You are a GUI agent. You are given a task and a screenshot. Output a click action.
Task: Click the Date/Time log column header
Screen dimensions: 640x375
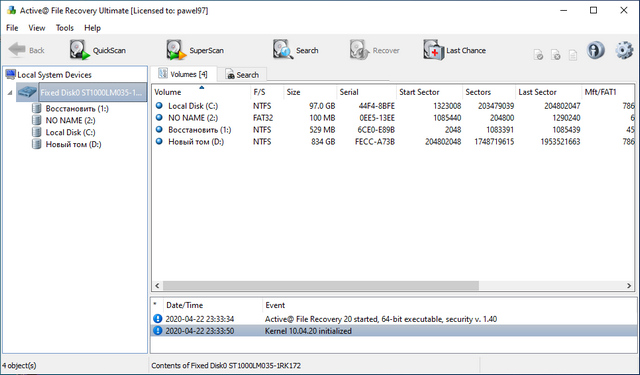coord(212,305)
